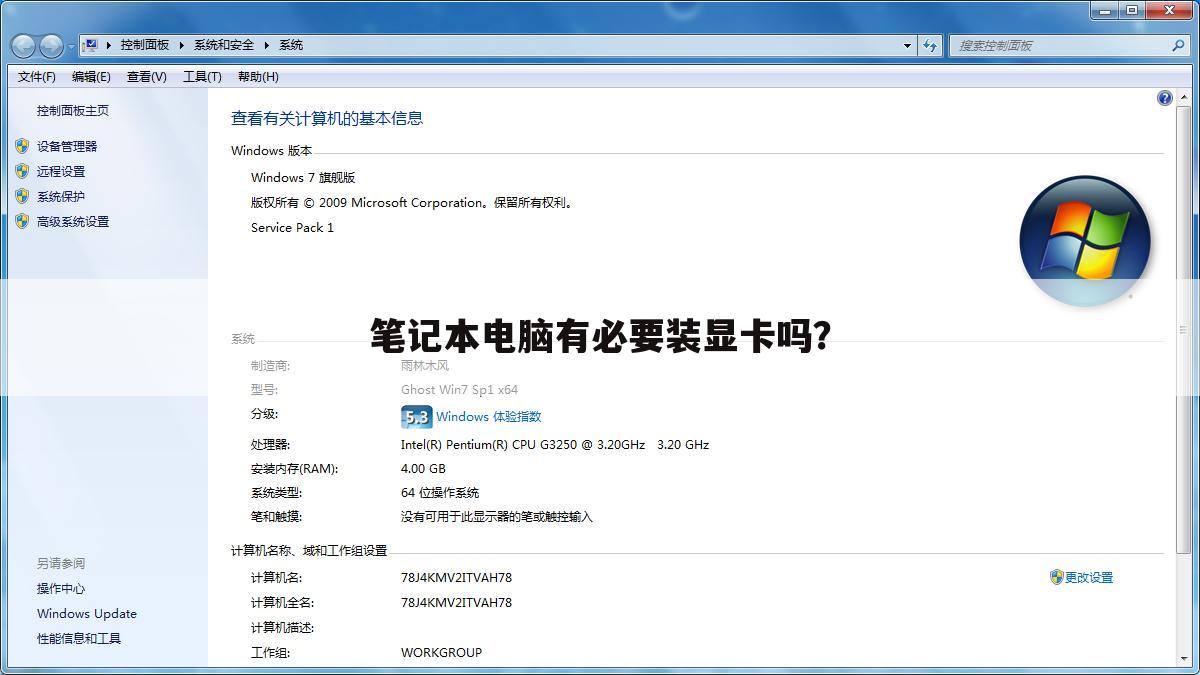Close the System window
Image resolution: width=1200 pixels, height=675 pixels.
click(x=1169, y=10)
